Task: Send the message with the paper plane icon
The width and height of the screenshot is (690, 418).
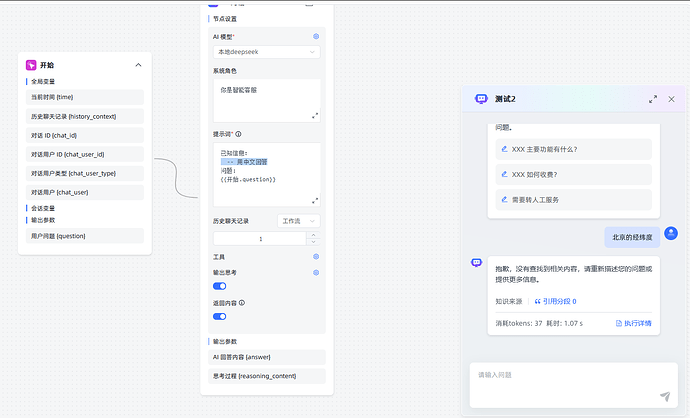Action: [x=665, y=396]
